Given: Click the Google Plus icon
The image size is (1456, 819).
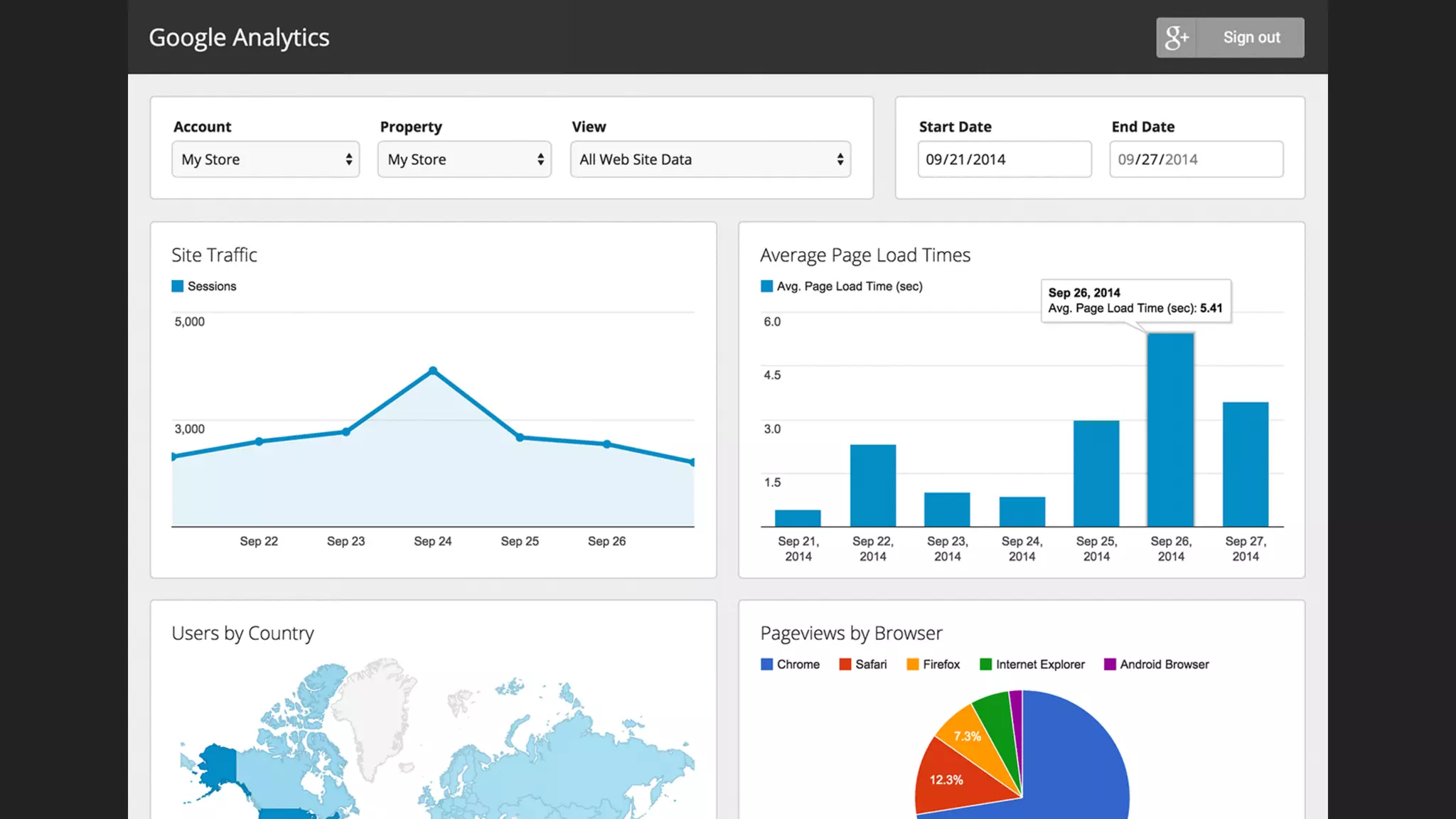Looking at the screenshot, I should tap(1177, 38).
